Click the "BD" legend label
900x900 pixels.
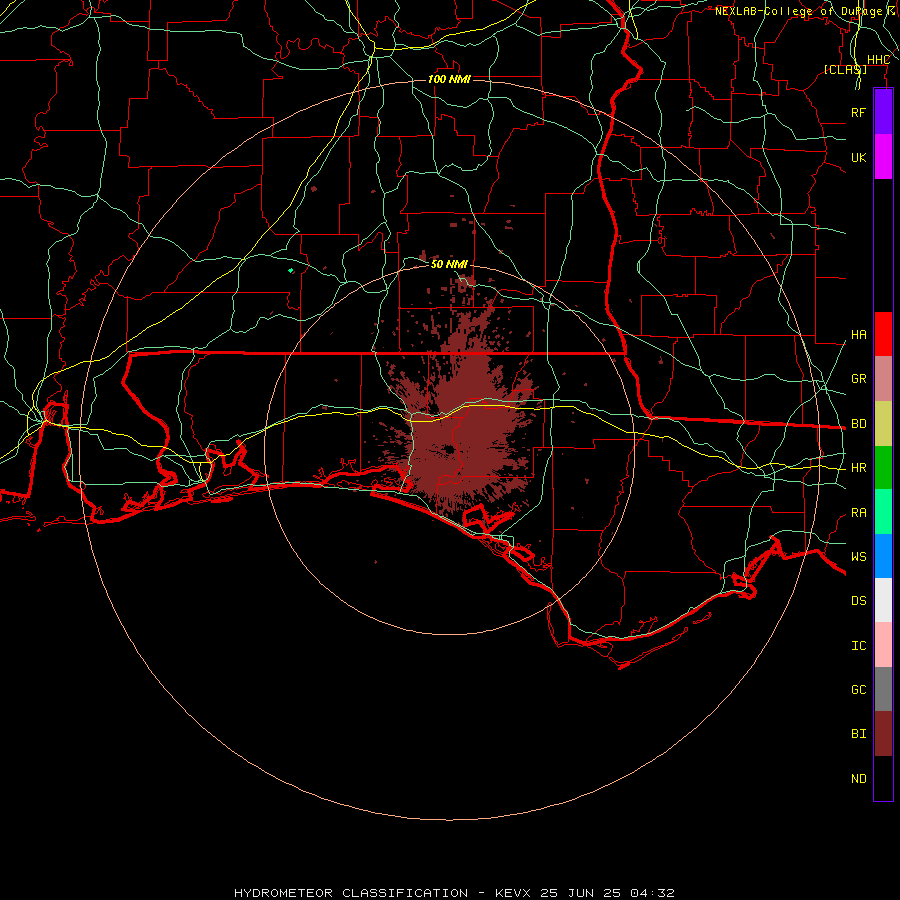tap(858, 424)
